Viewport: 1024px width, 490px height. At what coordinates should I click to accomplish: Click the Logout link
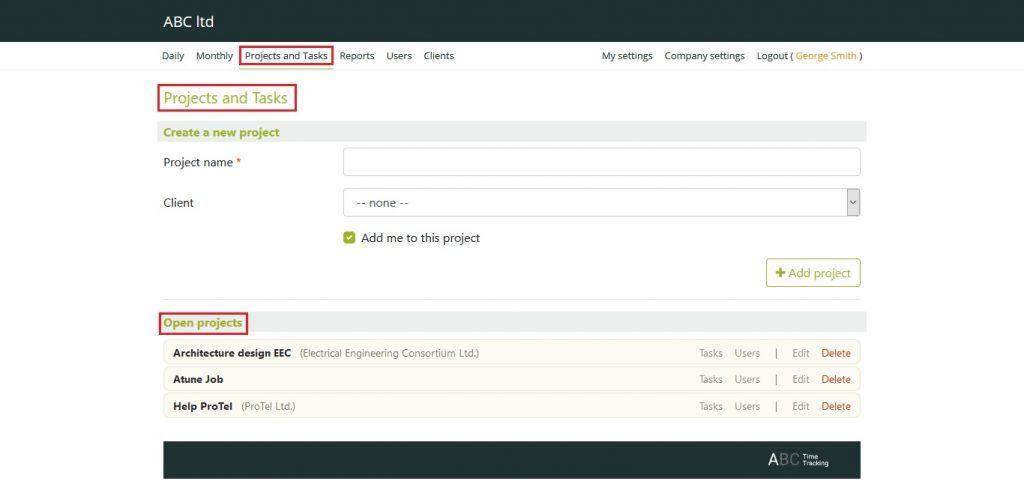click(773, 56)
